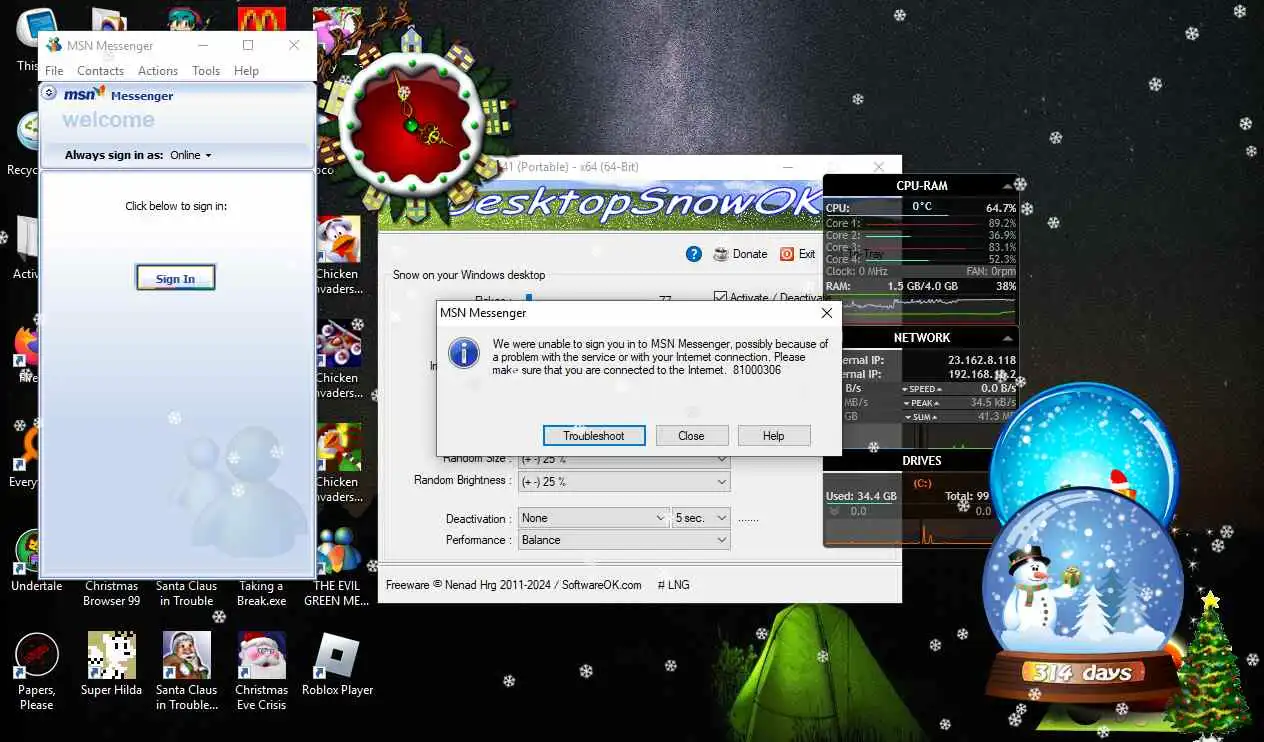This screenshot has width=1264, height=742.
Task: Open the Super Hilda desktop icon
Action: click(x=111, y=665)
